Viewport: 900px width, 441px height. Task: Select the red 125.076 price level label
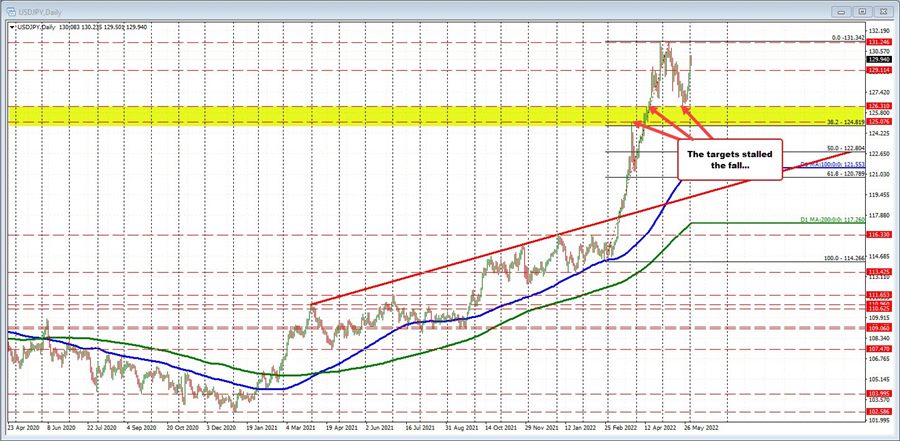[x=879, y=122]
